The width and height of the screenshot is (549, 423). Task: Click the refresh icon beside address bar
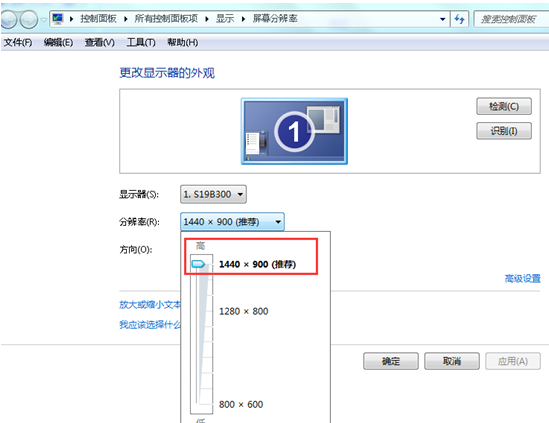click(459, 19)
